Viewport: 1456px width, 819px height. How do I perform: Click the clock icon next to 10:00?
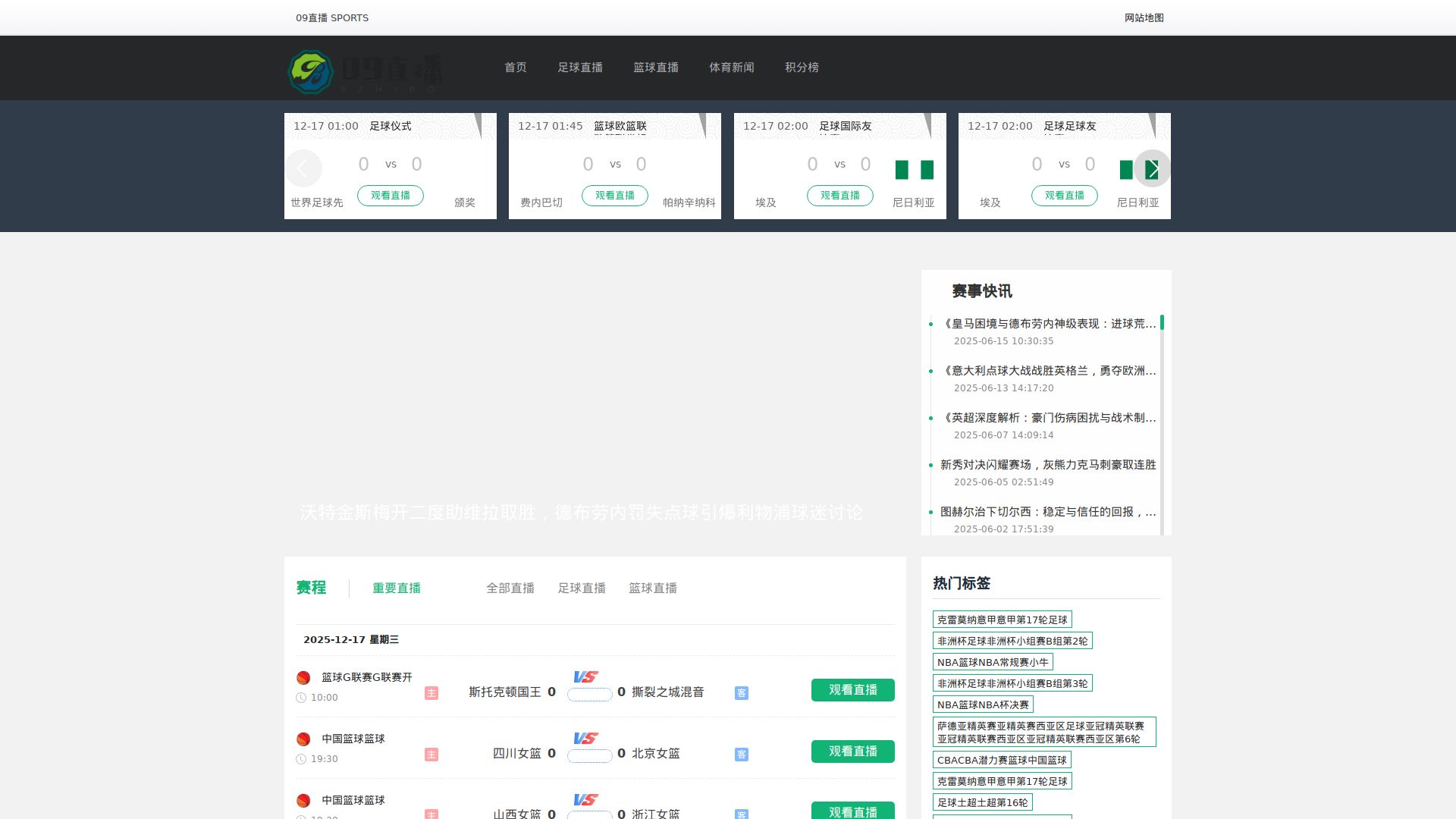pos(302,697)
